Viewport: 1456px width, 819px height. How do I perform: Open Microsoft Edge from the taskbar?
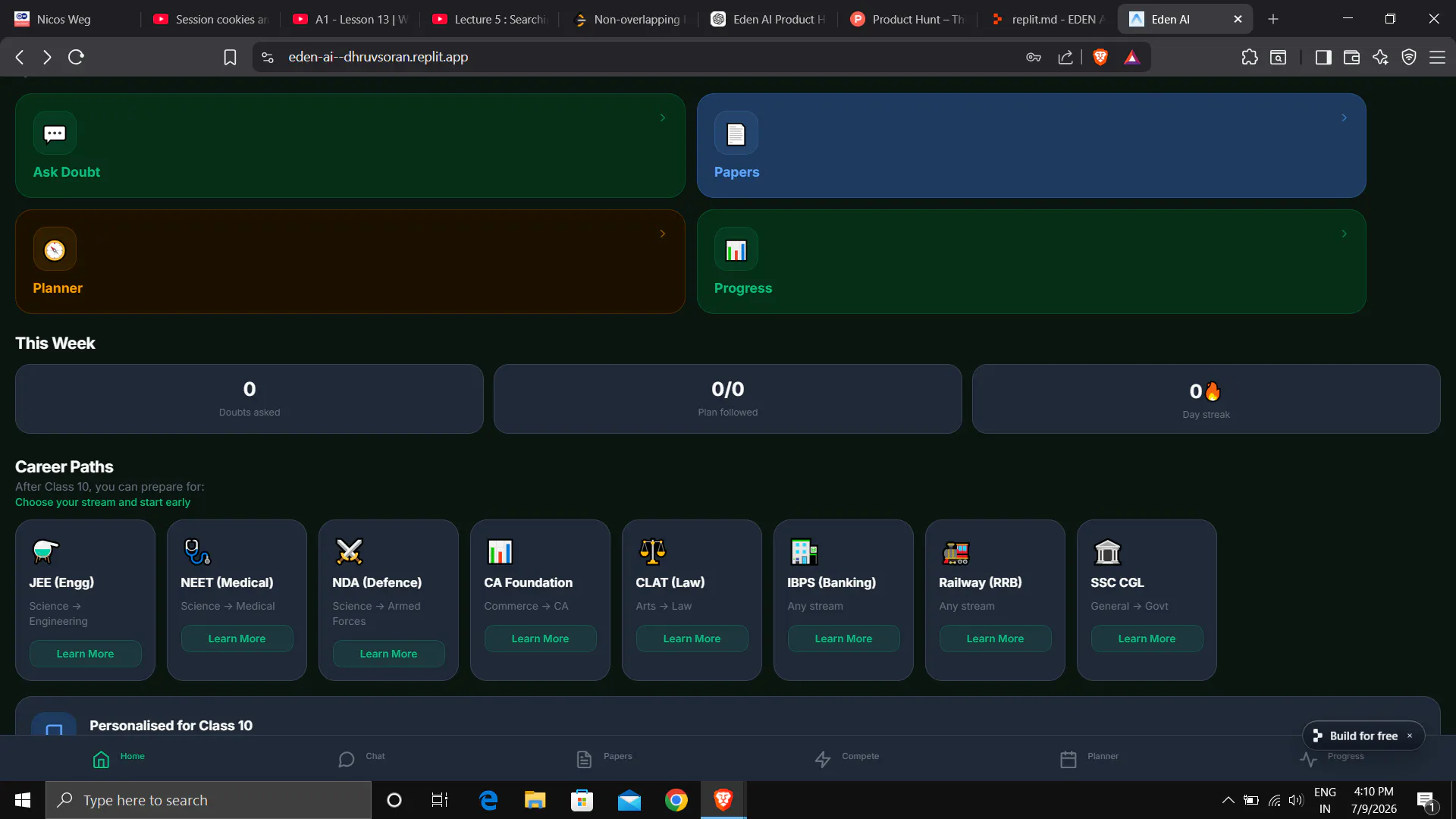[x=488, y=800]
